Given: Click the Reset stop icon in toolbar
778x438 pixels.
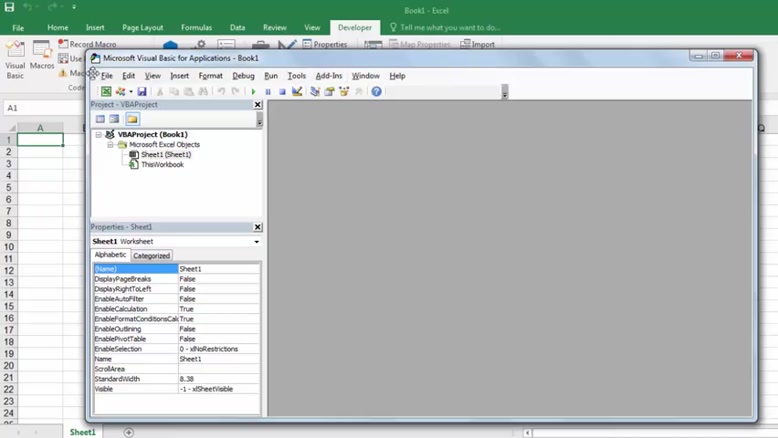Looking at the screenshot, I should point(282,91).
